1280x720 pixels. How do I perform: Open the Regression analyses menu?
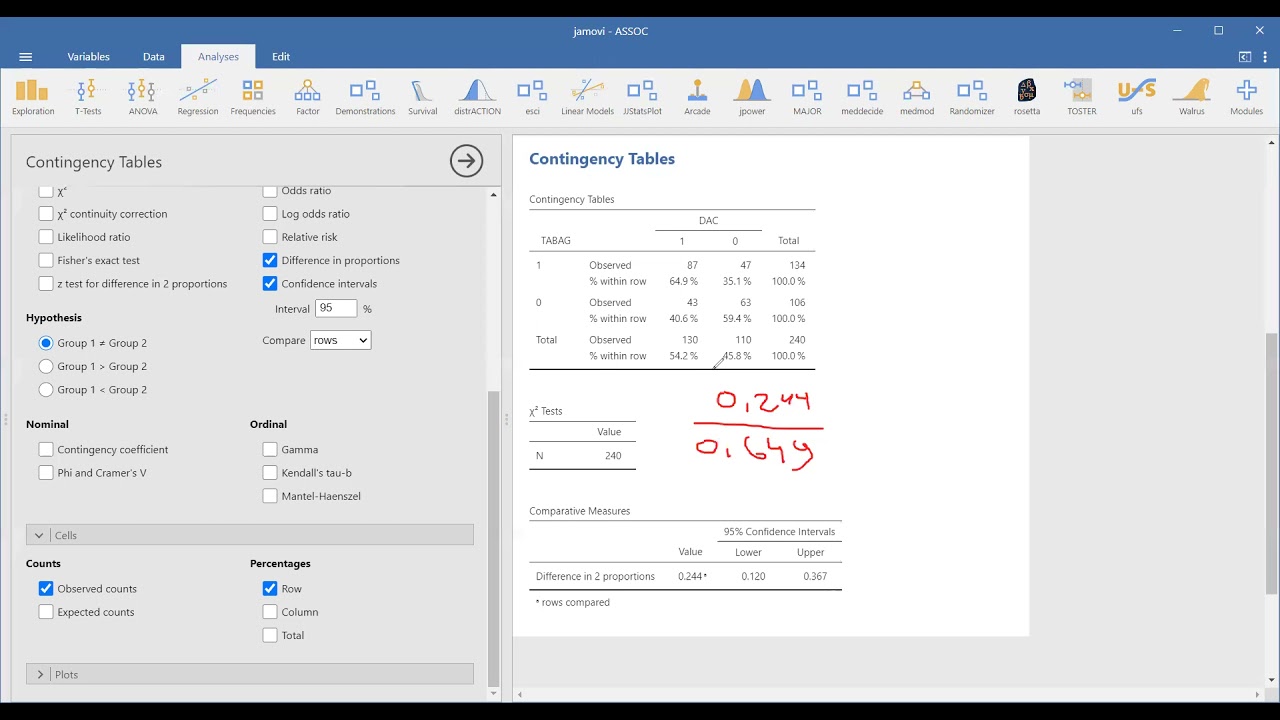coord(198,97)
